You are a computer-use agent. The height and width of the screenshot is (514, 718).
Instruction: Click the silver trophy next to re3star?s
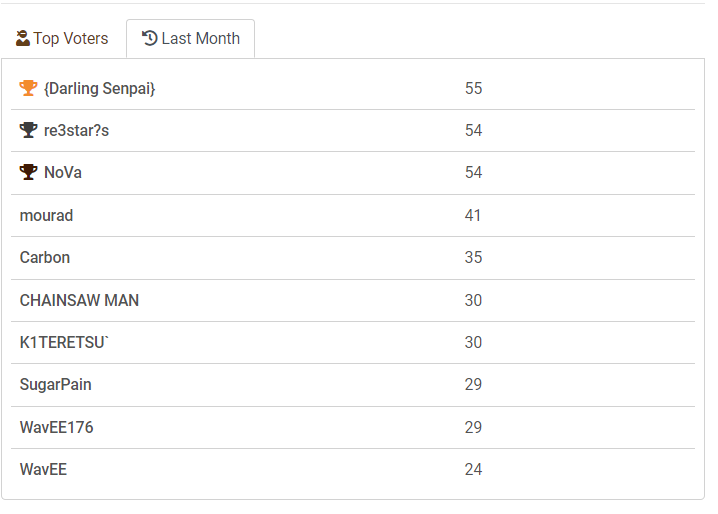pos(28,130)
